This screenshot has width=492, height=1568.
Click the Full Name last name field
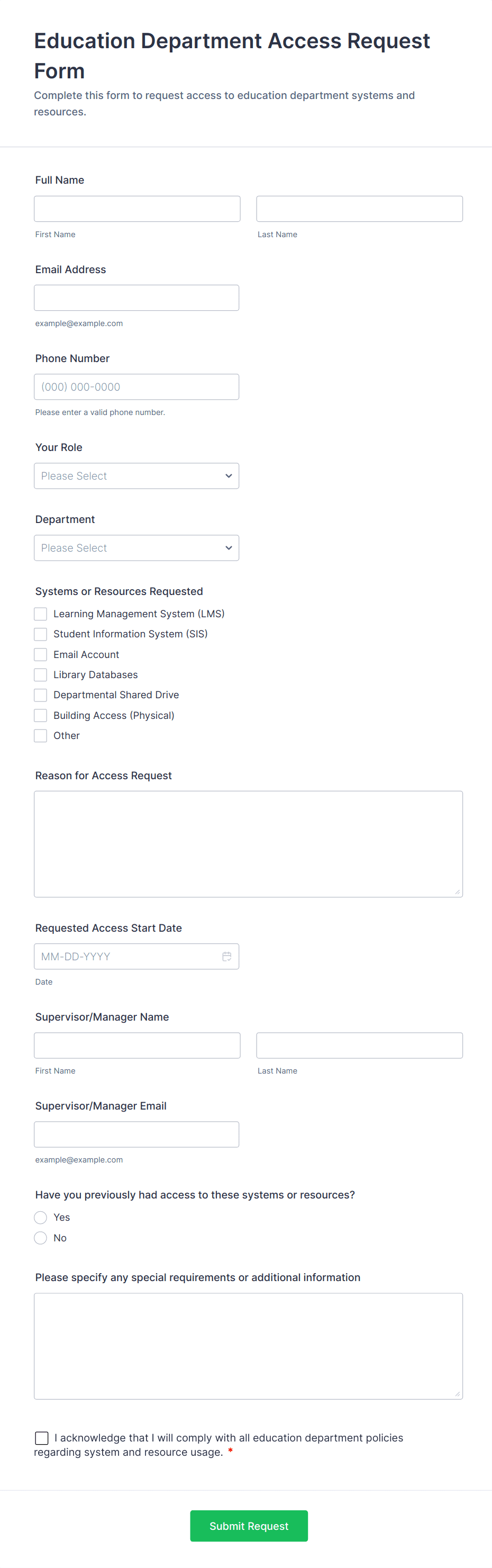point(359,209)
